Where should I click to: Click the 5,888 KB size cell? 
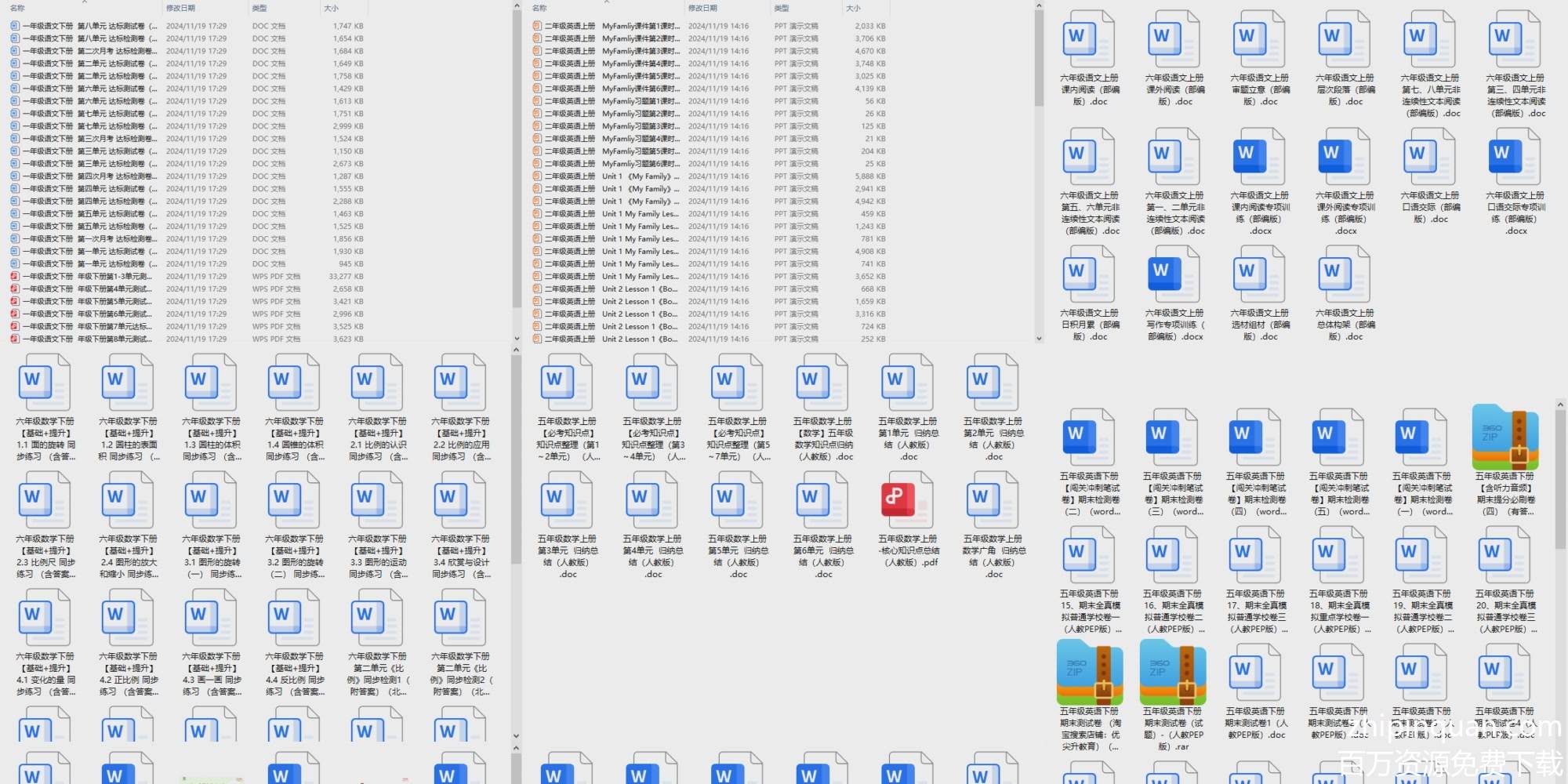(x=869, y=176)
